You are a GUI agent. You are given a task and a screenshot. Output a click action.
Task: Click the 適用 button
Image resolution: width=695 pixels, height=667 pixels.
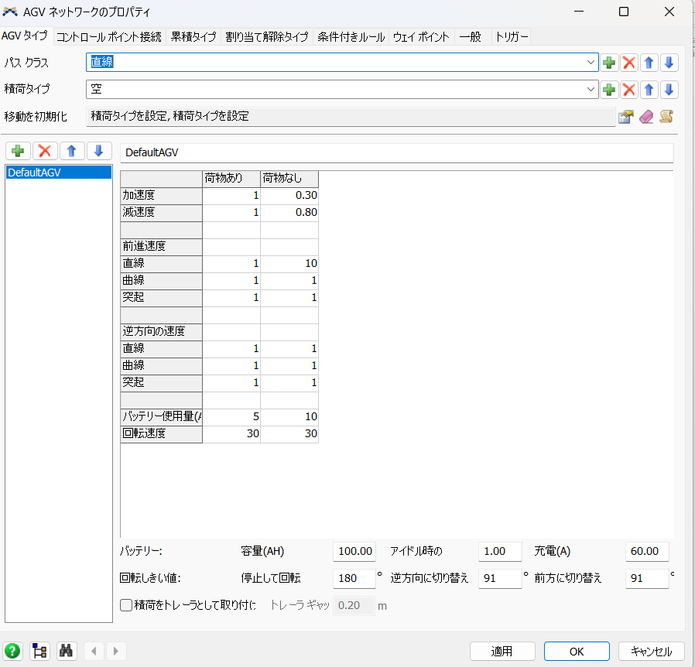pyautogui.click(x=502, y=651)
